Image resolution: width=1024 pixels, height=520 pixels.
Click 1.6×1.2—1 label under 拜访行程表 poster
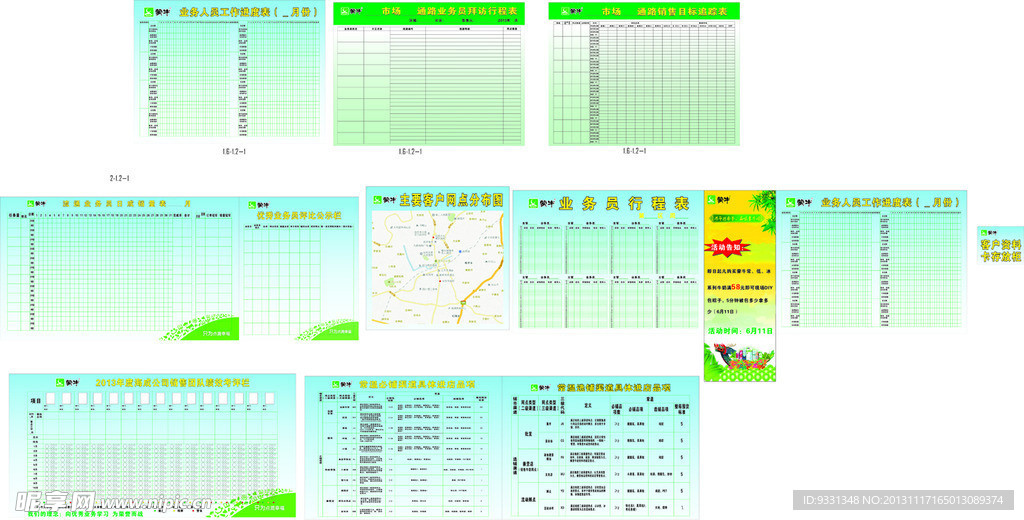(411, 151)
